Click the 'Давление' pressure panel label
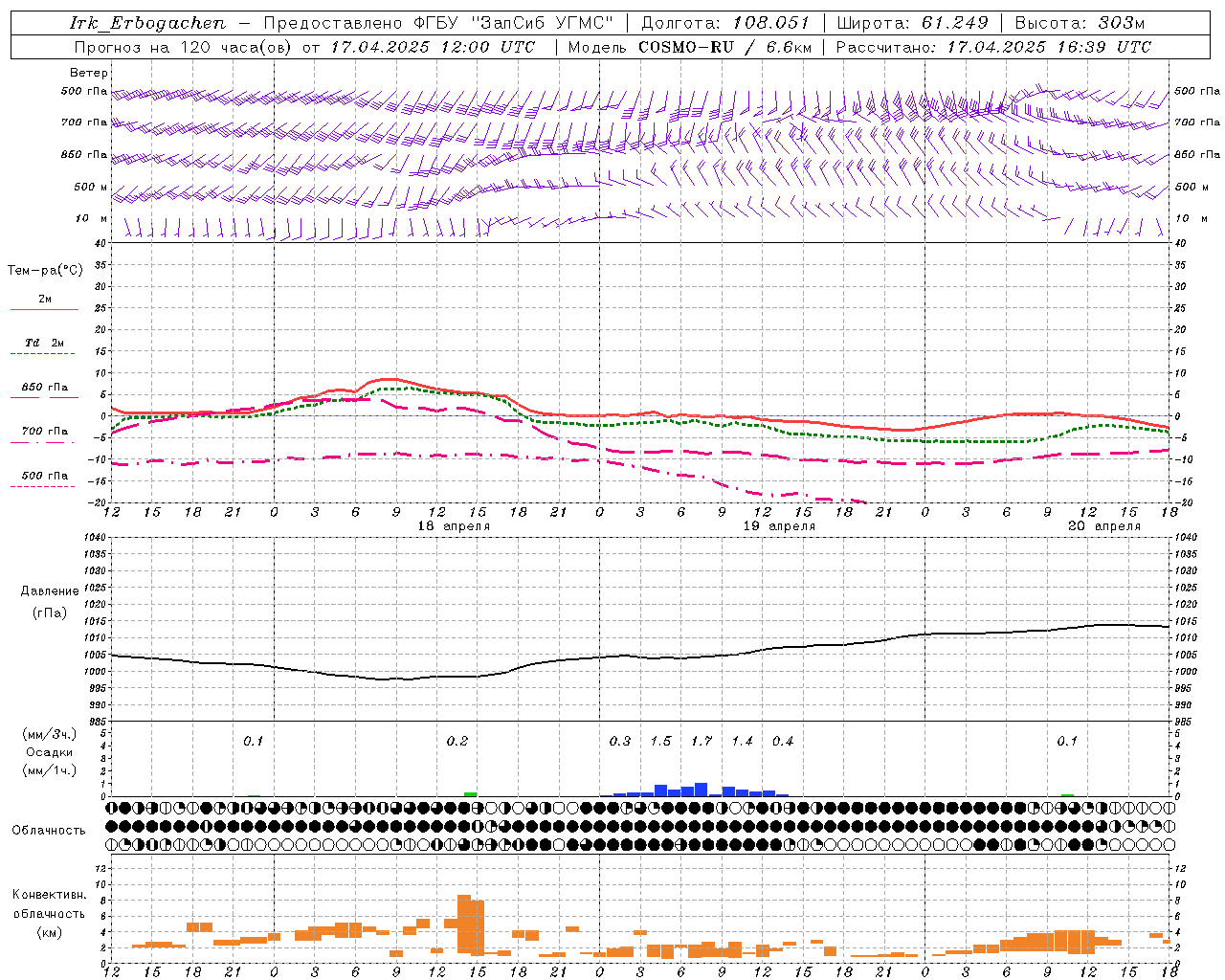This screenshot has width=1225, height=980. point(50,591)
